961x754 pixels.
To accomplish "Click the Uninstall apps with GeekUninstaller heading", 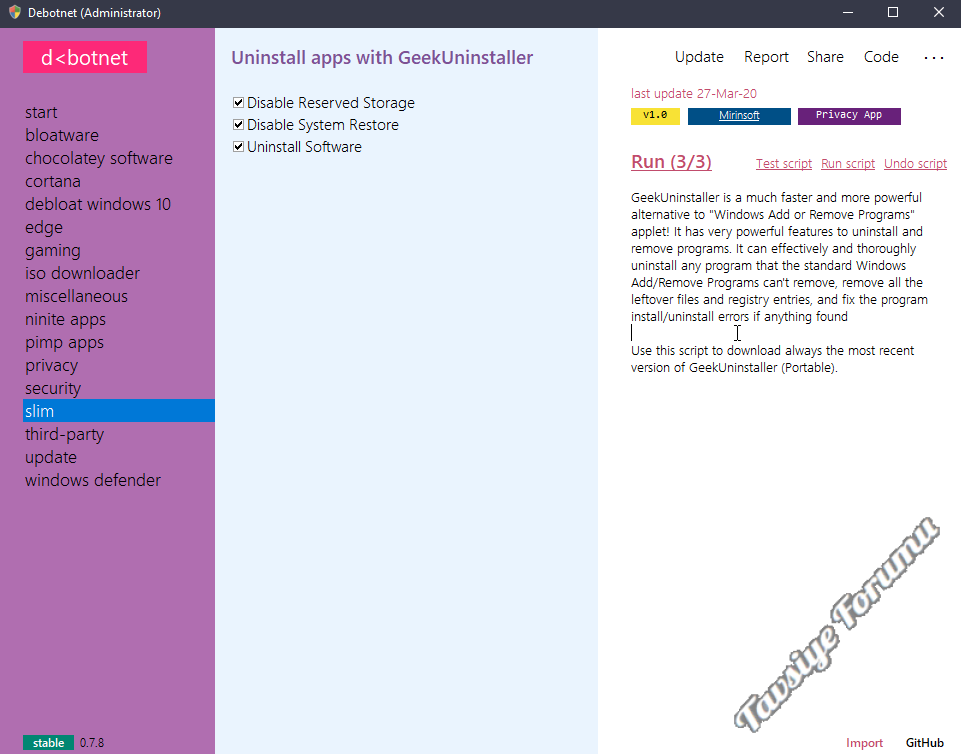I will coord(382,58).
